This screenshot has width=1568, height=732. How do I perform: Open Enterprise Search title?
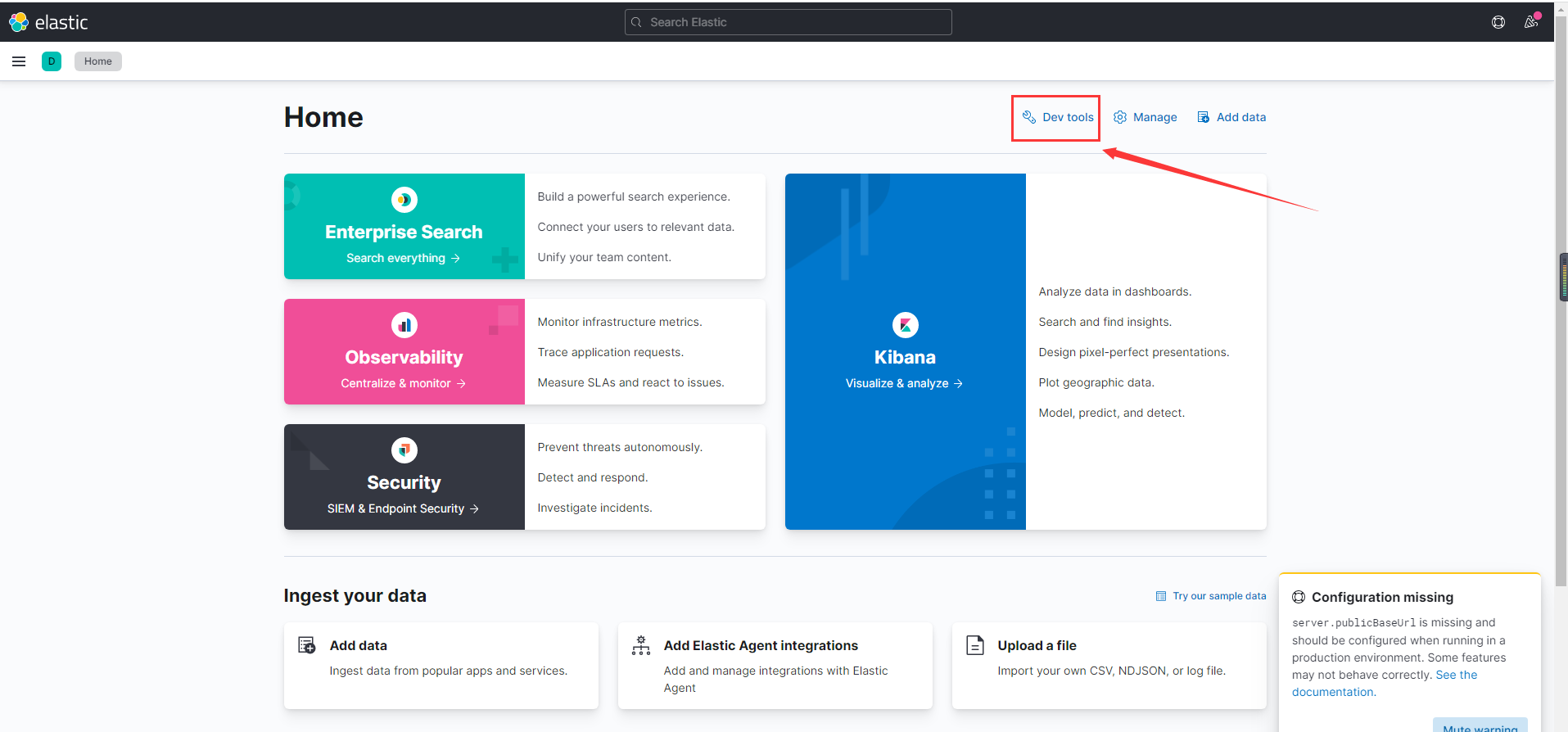tap(404, 232)
